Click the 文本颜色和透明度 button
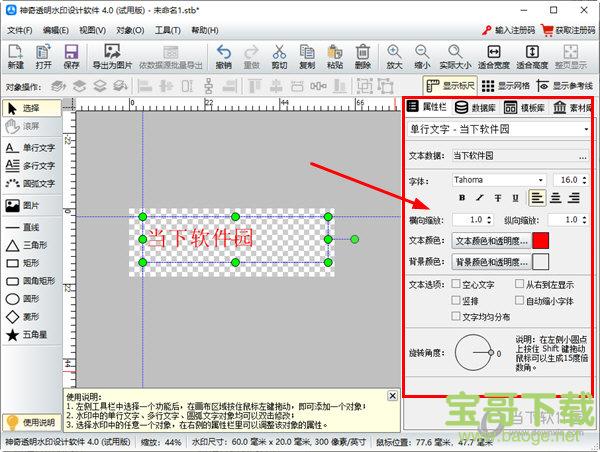600x452 pixels. pyautogui.click(x=491, y=241)
